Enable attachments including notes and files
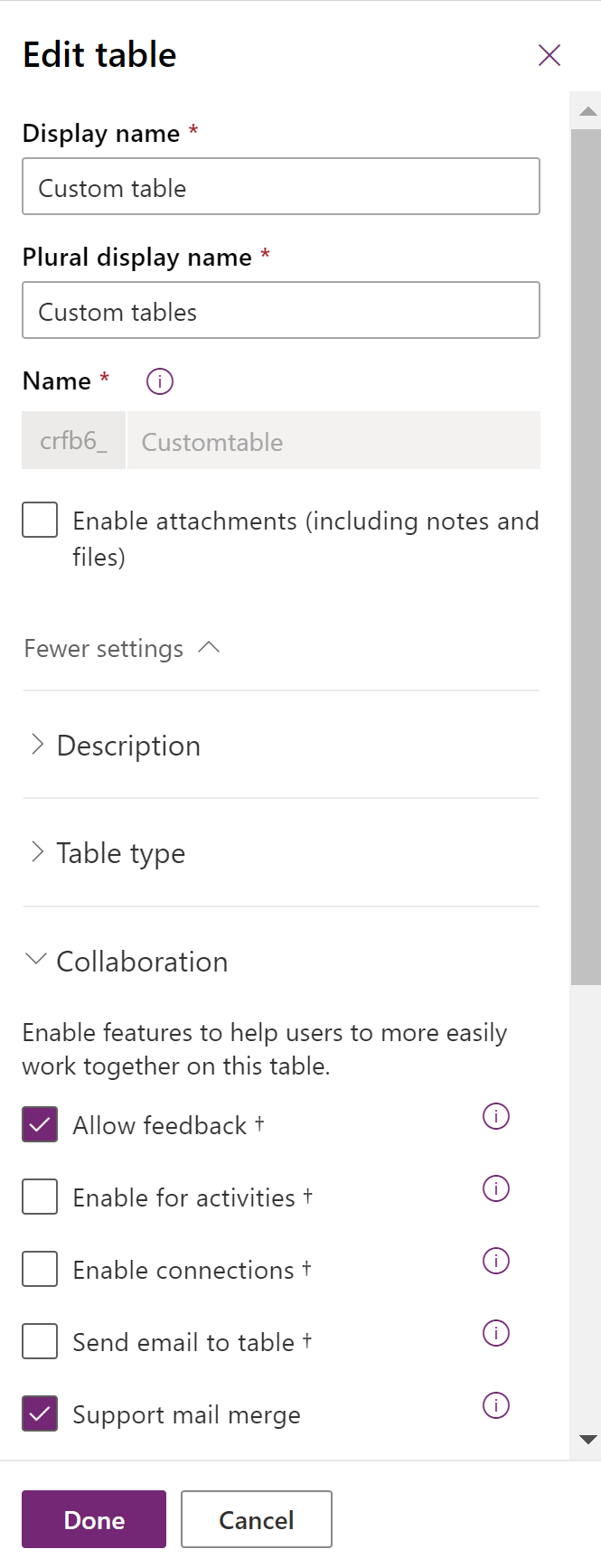 pyautogui.click(x=39, y=520)
